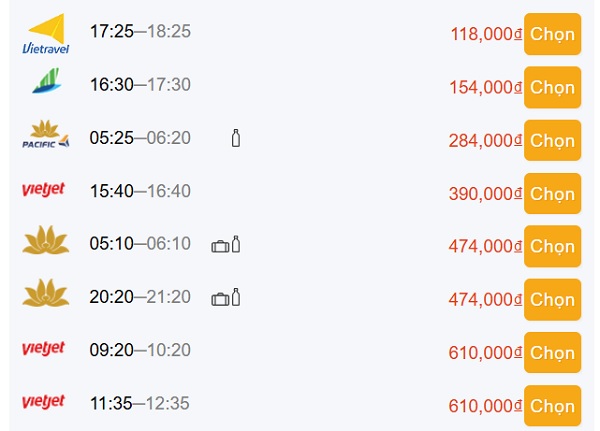This screenshot has height=431, width=600.
Task: Click the Pacific Airlines logo
Action: coord(46,134)
